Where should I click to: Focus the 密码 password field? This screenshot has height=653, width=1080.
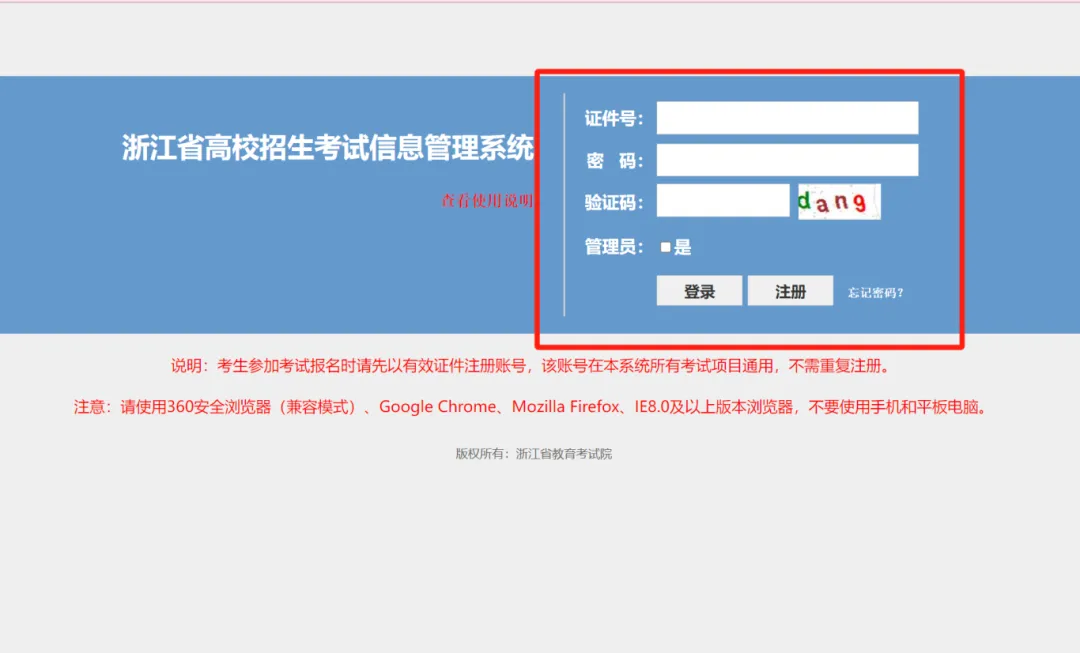787,160
